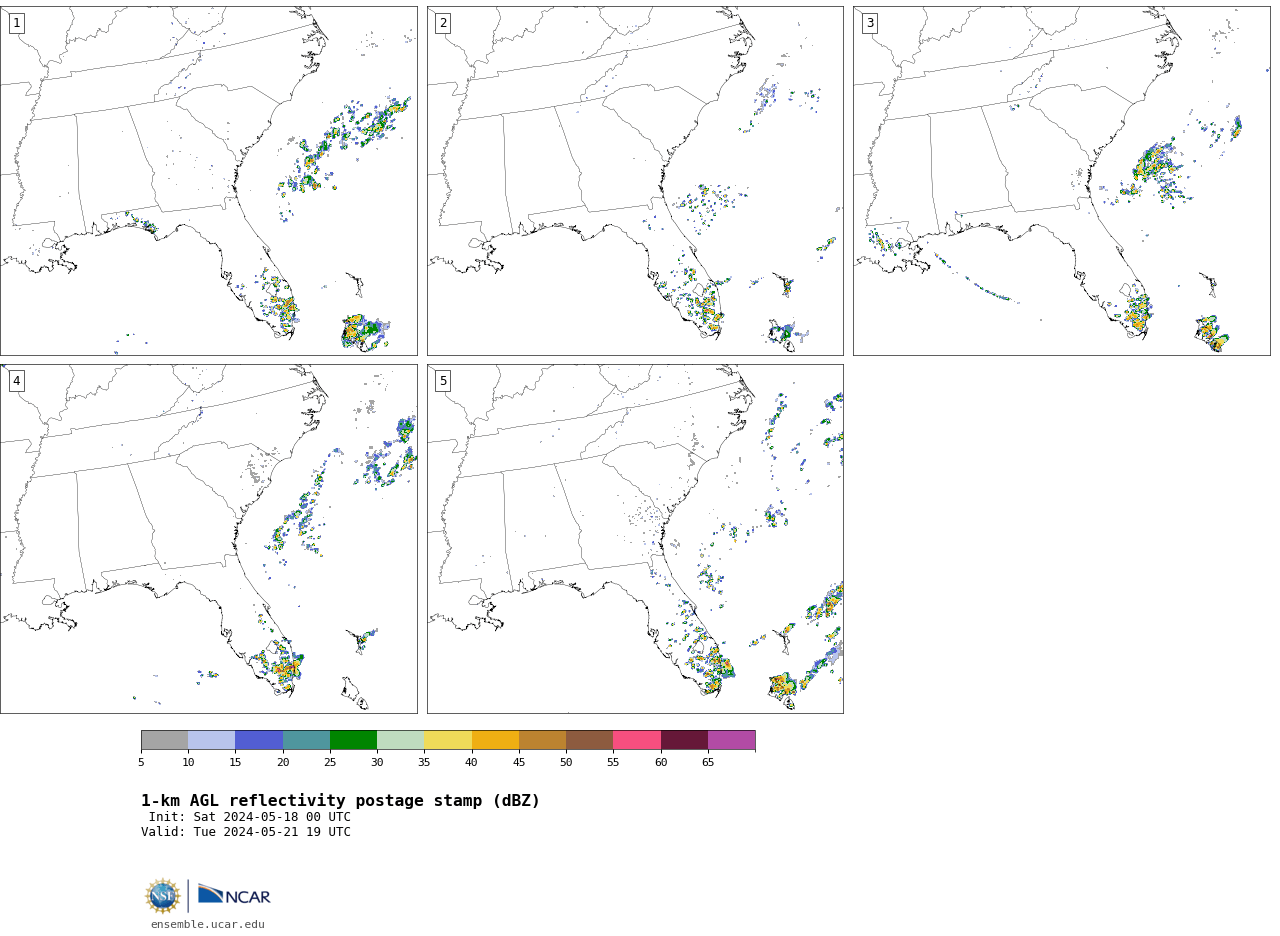1280x936 pixels.
Task: Click the '1-km AGL reflectivity postage stamp (dBZ)' title
Action: pos(340,801)
